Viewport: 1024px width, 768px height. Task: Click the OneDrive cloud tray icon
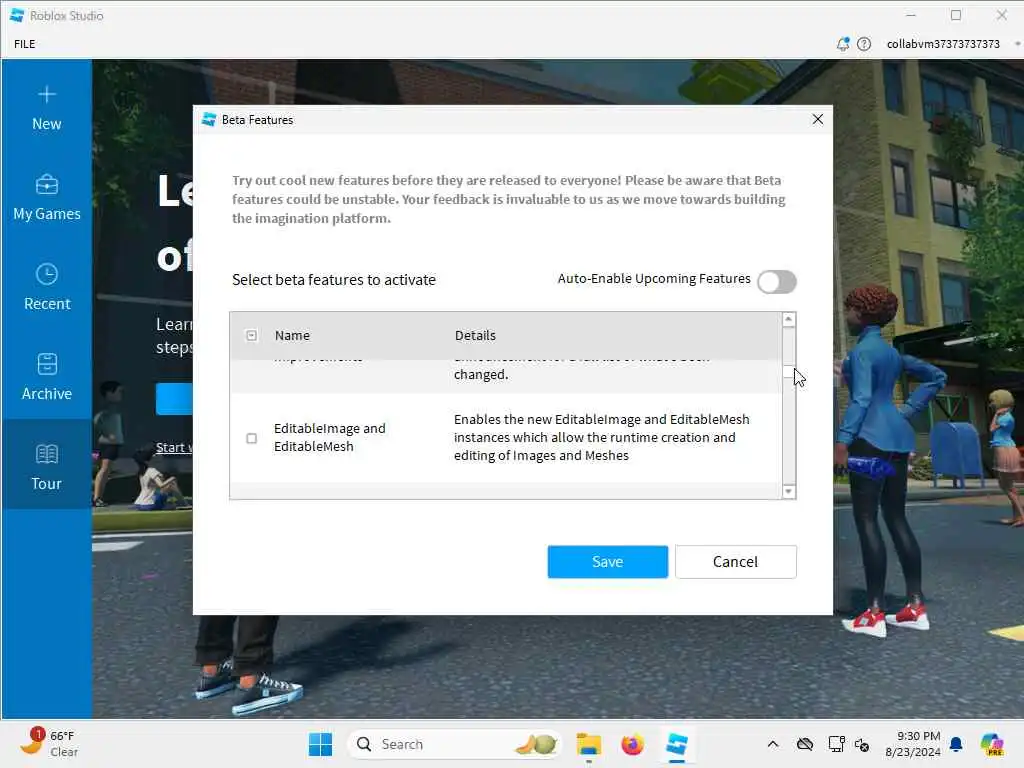point(805,744)
